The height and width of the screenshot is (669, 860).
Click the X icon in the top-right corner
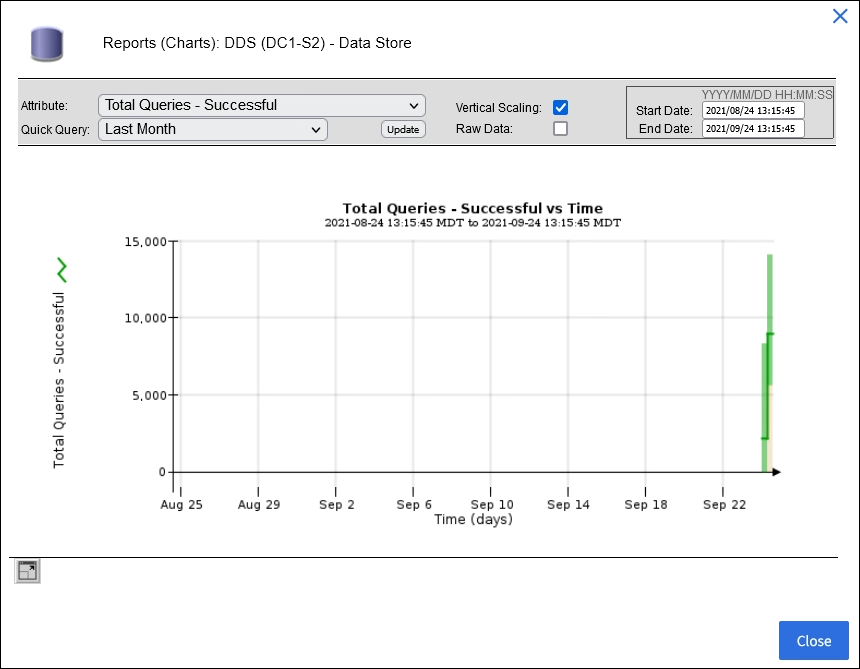840,16
